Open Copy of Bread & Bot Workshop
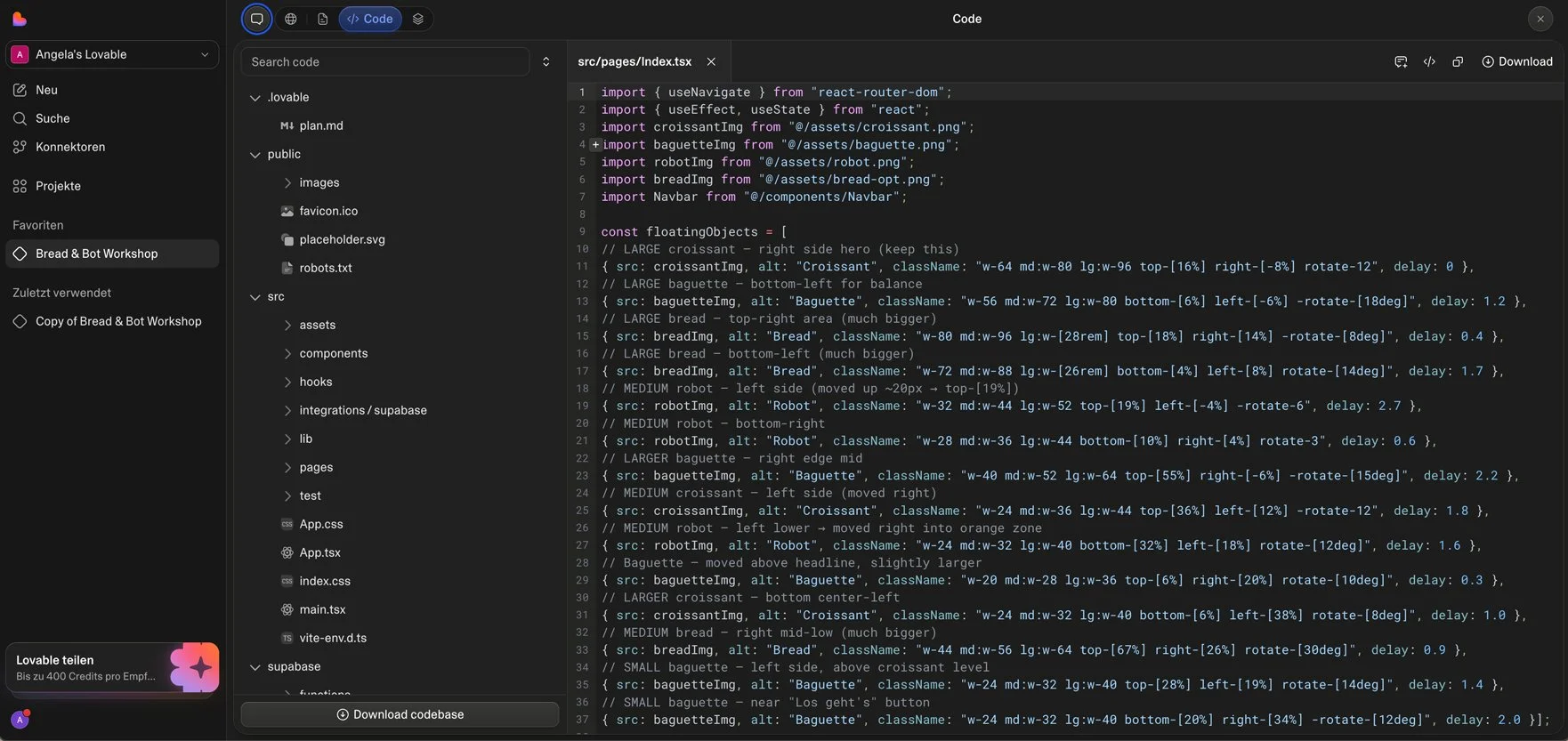This screenshot has height=741, width=1568. pos(112,321)
